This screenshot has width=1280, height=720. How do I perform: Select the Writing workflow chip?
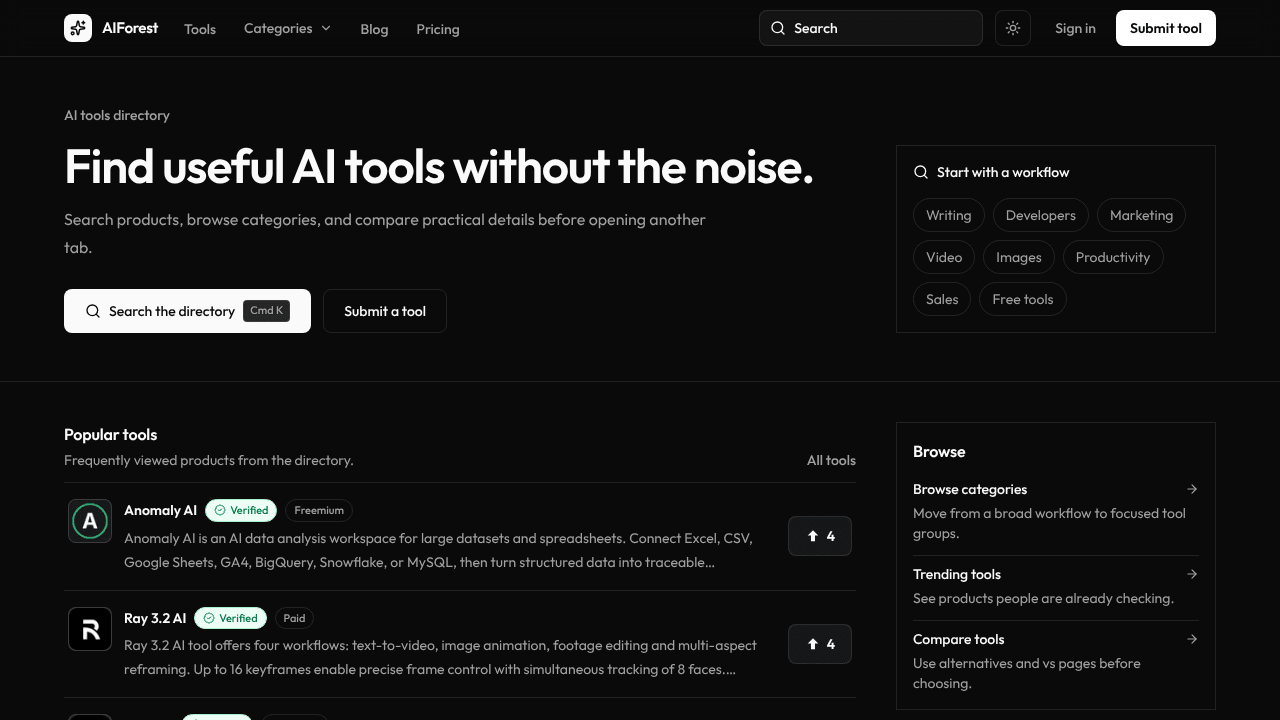click(x=949, y=215)
